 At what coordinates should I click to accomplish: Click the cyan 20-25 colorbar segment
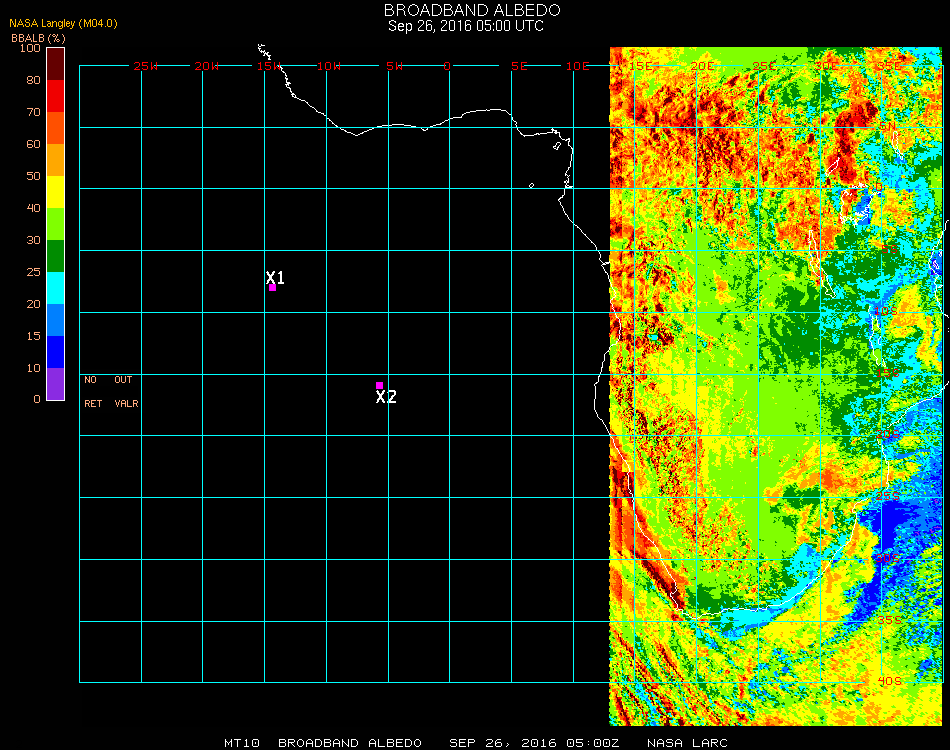point(55,288)
